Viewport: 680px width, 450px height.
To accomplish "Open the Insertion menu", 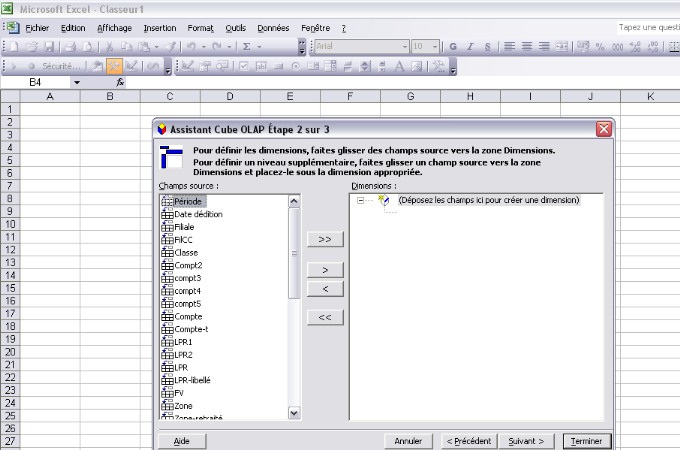I will (x=160, y=28).
